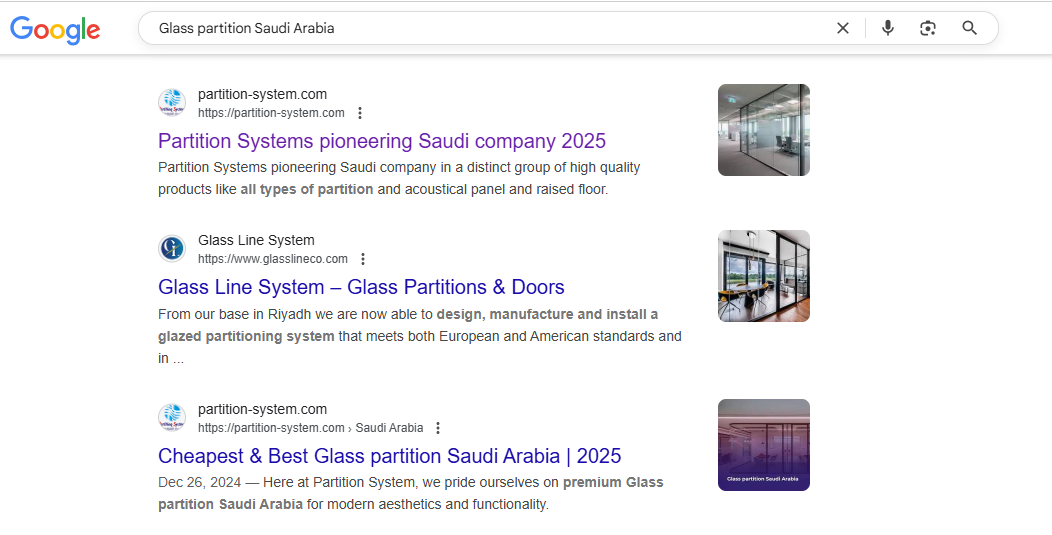The width and height of the screenshot is (1052, 535).
Task: Click the Dec 26, 2024 date snippet
Action: click(x=199, y=483)
